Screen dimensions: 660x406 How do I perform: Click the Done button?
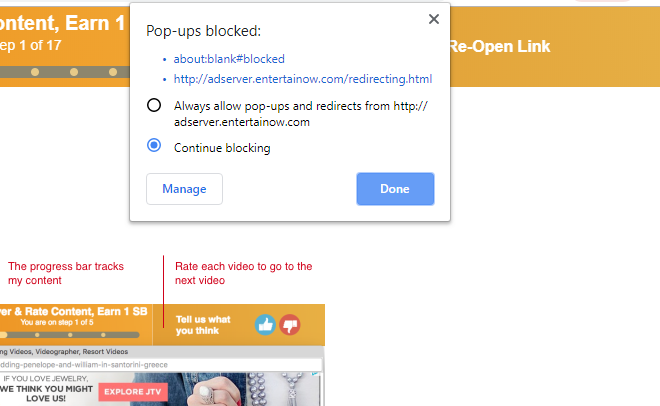click(x=395, y=189)
